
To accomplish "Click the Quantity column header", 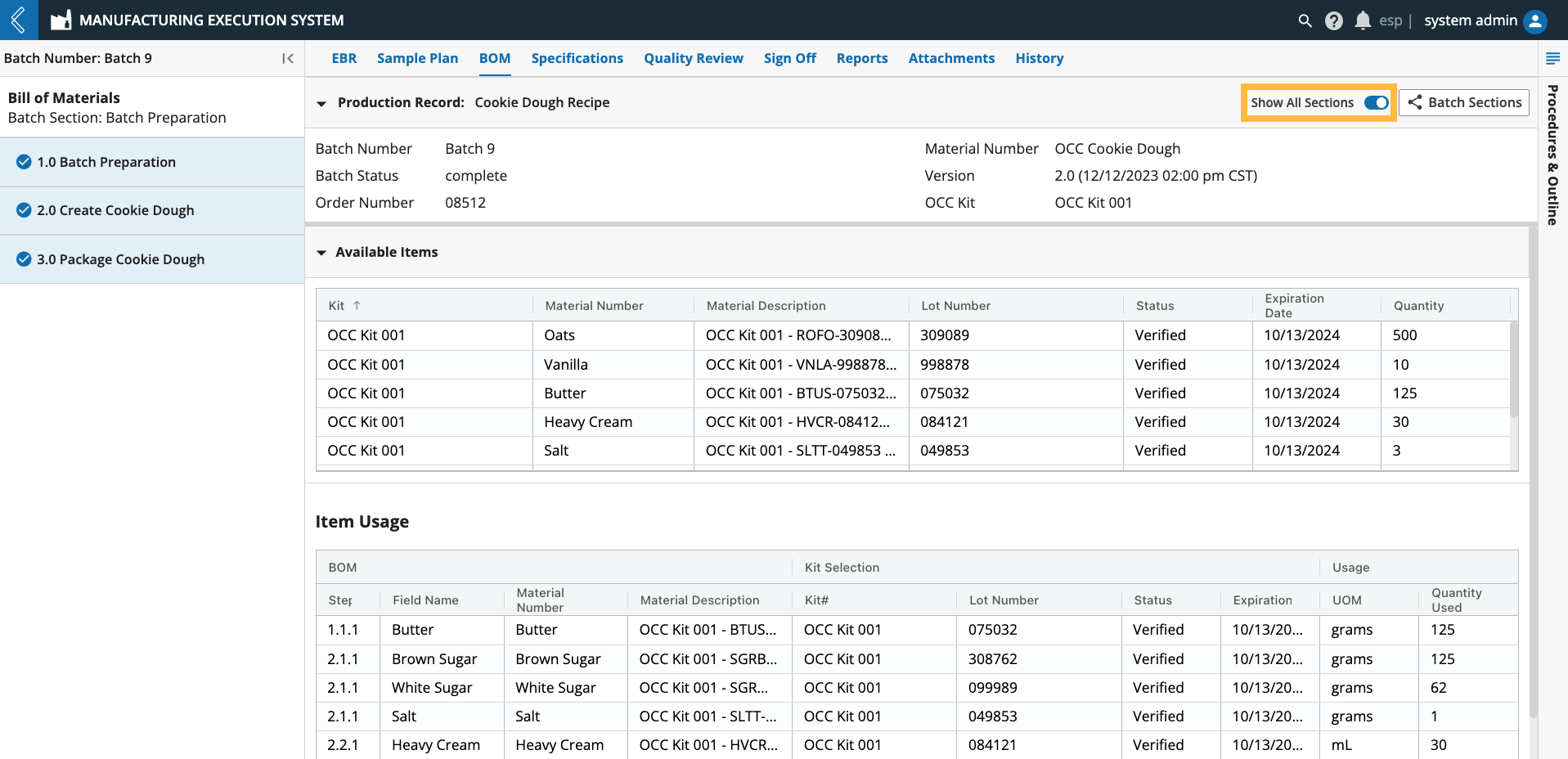I will [1418, 306].
